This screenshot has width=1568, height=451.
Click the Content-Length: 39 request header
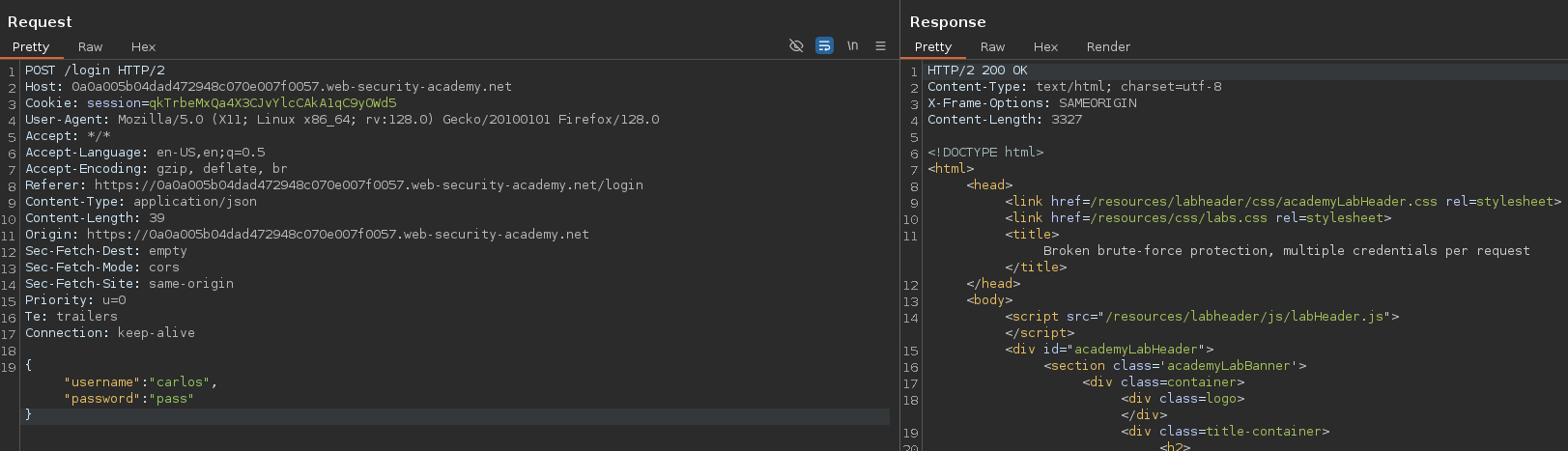[x=95, y=218]
